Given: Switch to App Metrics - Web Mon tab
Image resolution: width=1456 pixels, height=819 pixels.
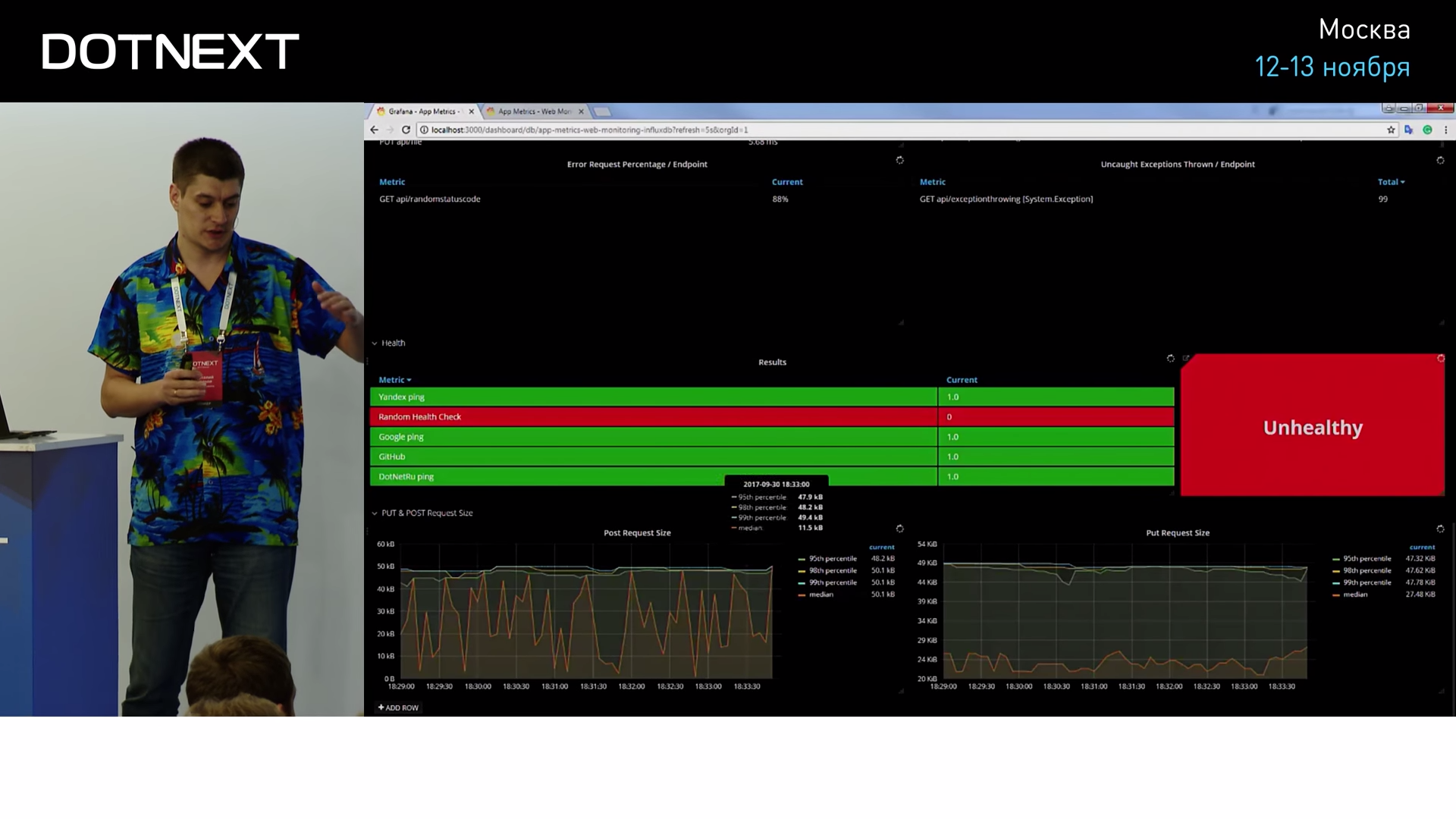Looking at the screenshot, I should pos(534,111).
